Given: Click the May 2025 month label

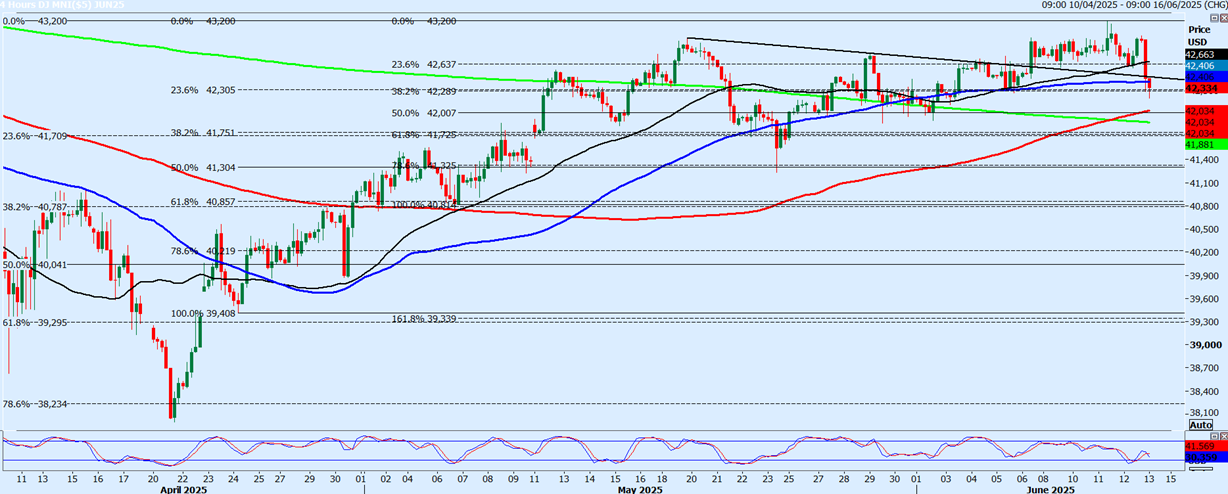Looking at the screenshot, I should (x=640, y=488).
